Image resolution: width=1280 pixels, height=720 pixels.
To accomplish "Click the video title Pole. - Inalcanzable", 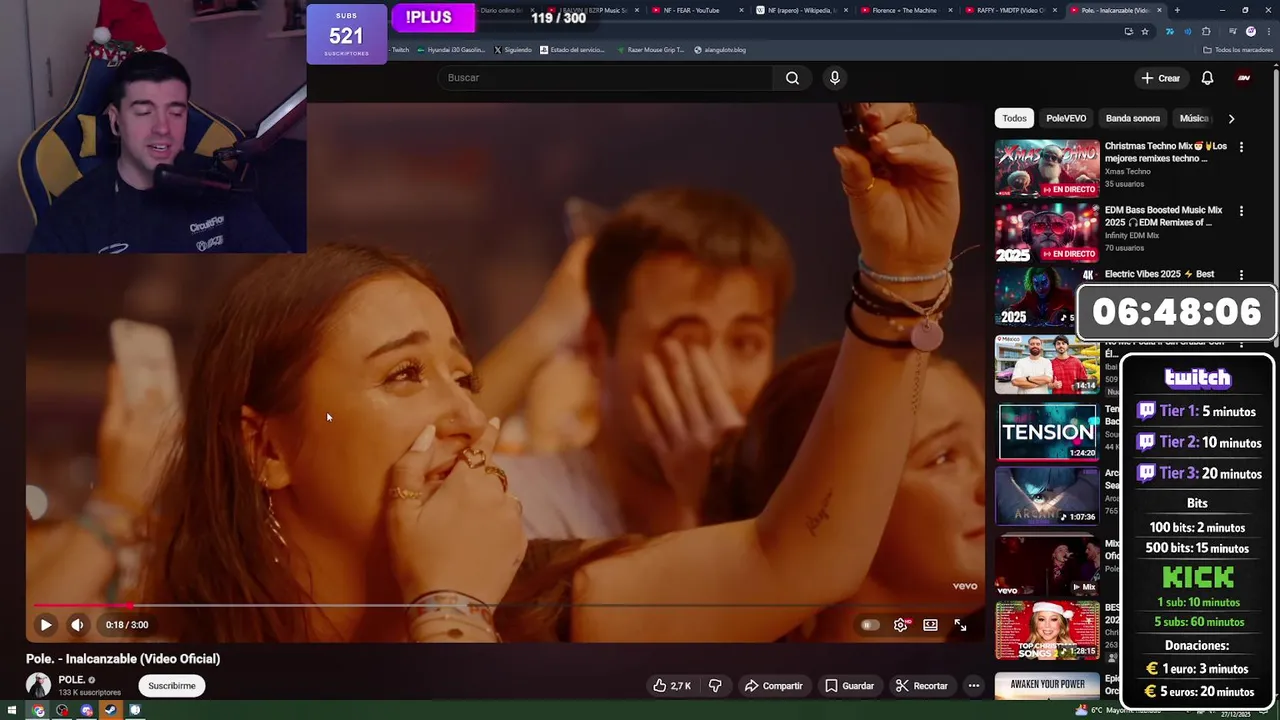I will (x=123, y=658).
